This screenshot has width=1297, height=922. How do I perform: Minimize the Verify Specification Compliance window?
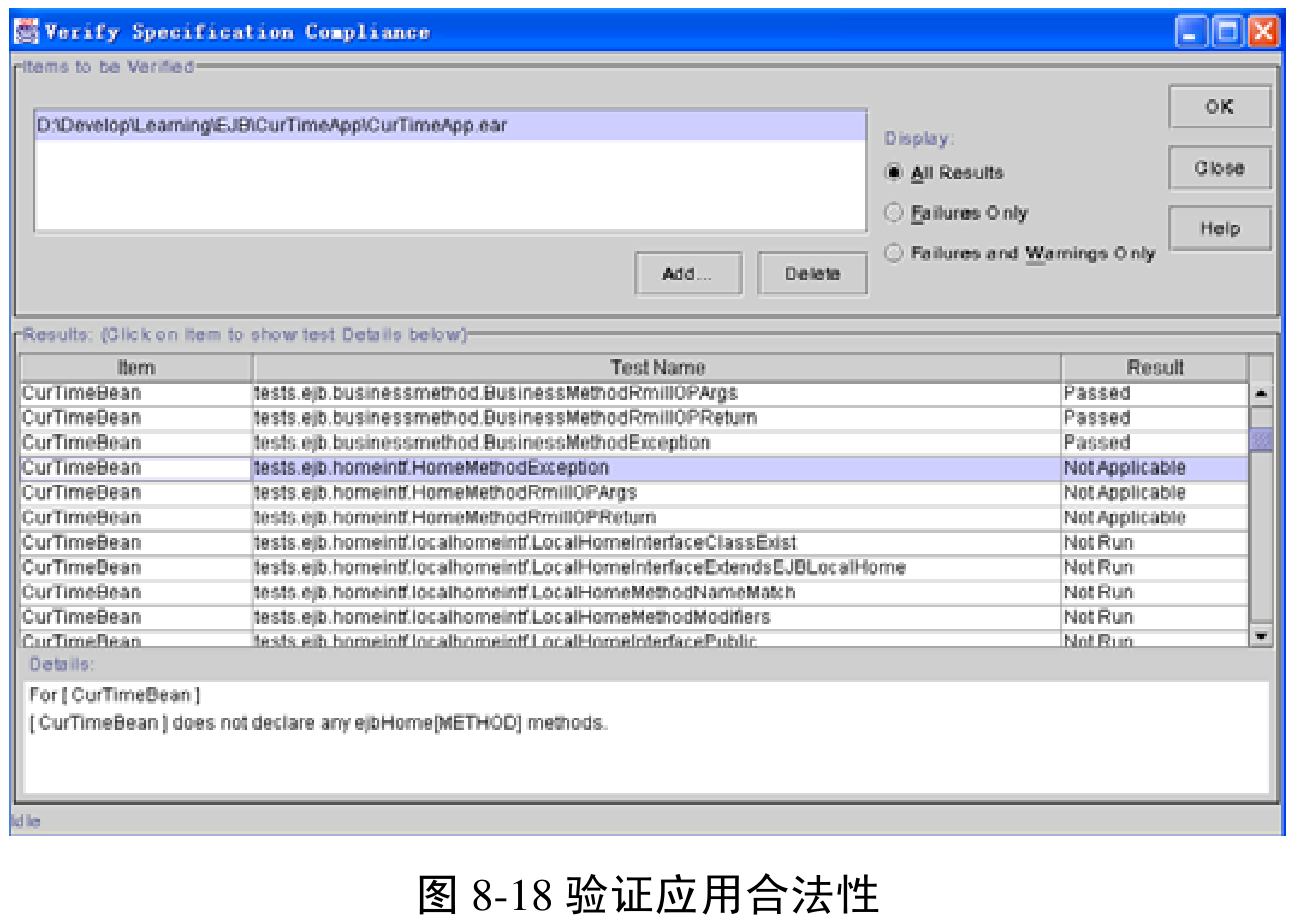(1191, 32)
